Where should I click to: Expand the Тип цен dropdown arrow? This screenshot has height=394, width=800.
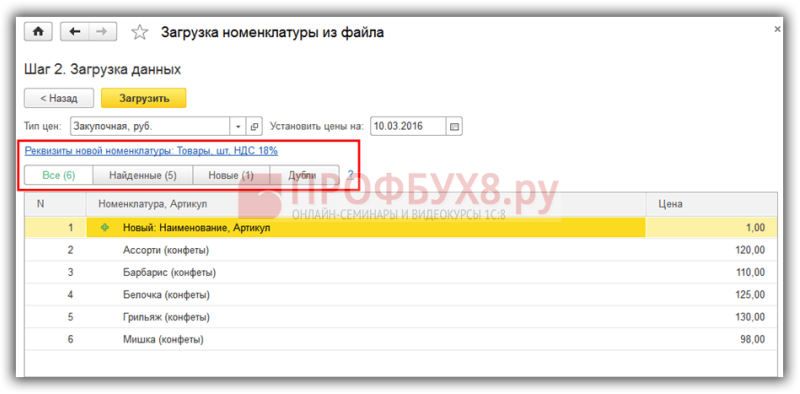click(239, 126)
